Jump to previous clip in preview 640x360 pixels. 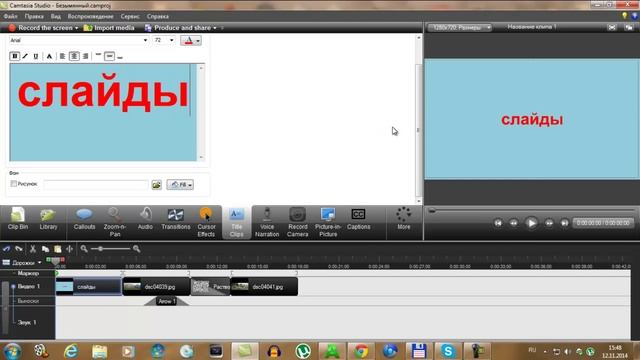click(498, 223)
